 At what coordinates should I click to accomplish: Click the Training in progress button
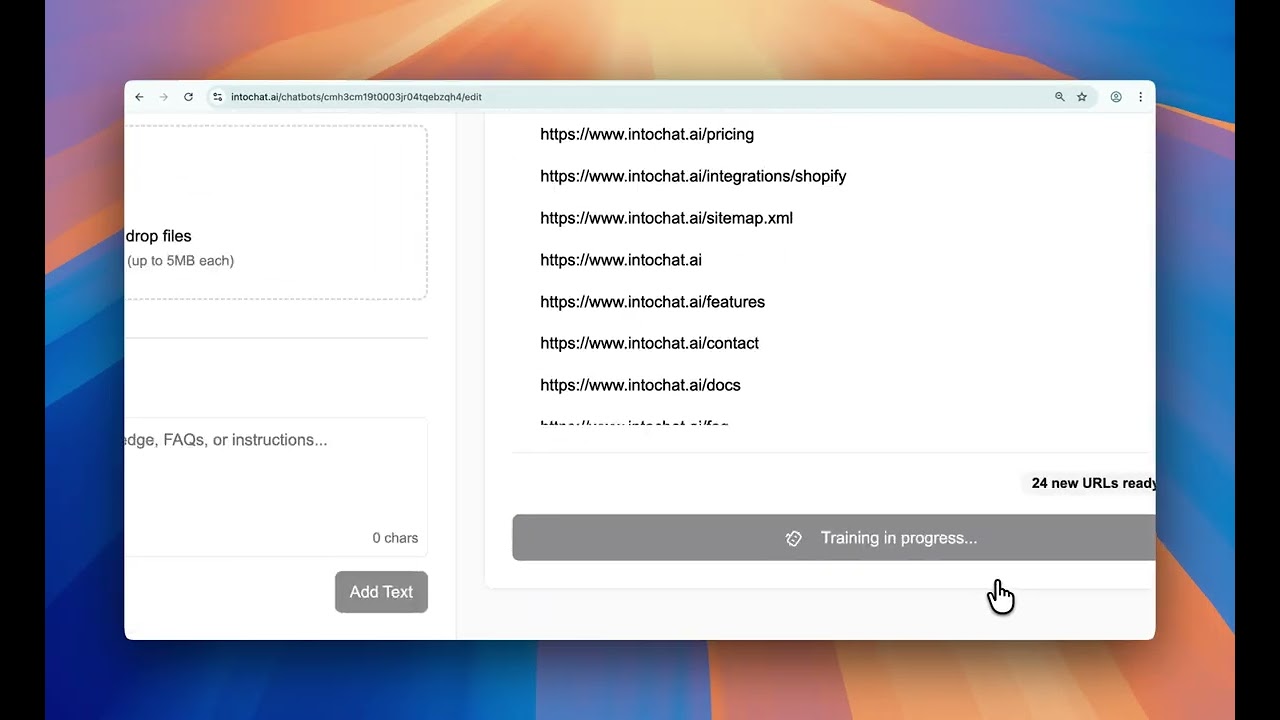pyautogui.click(x=834, y=538)
